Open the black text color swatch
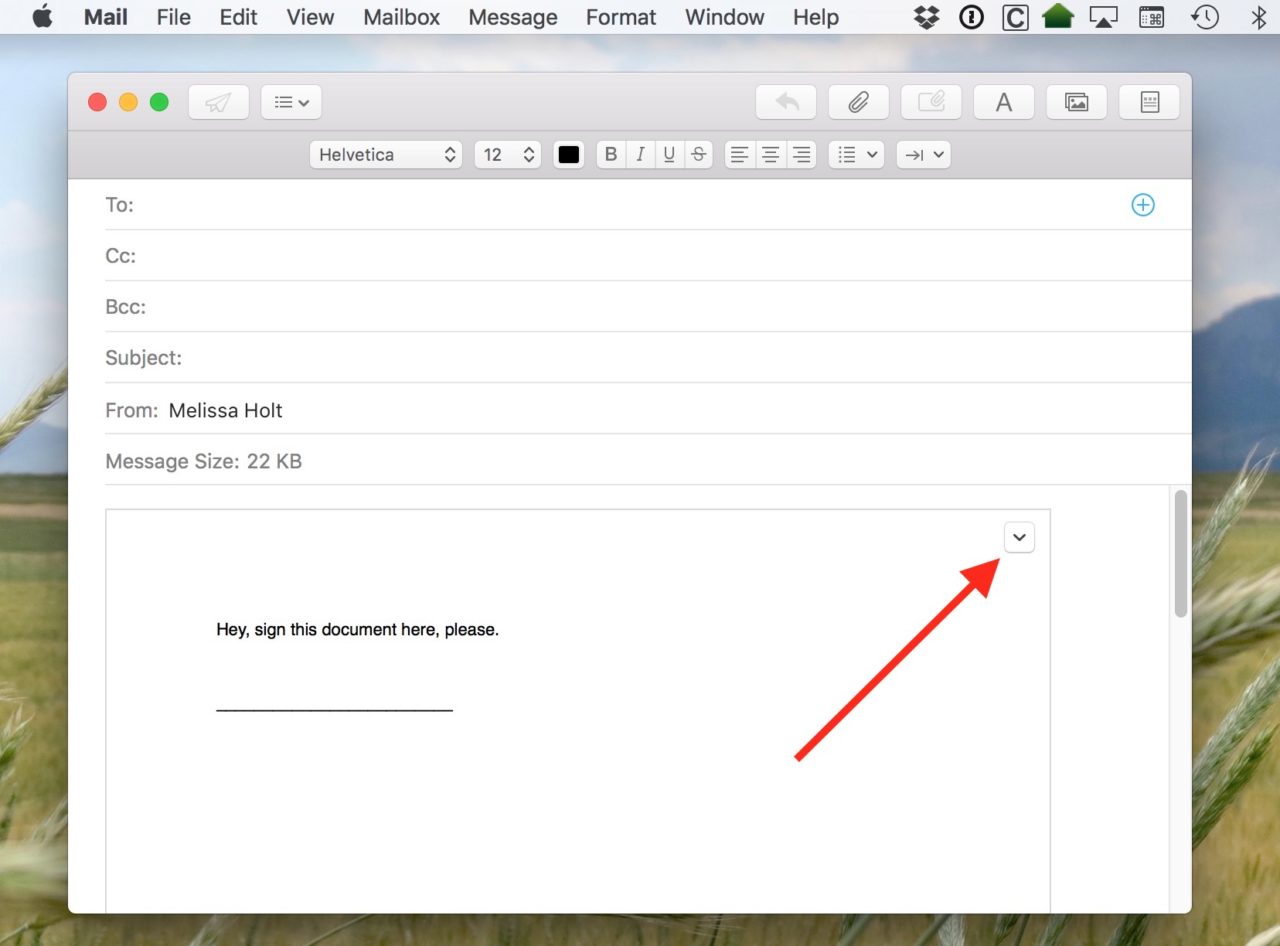The width and height of the screenshot is (1280, 946). (568, 154)
